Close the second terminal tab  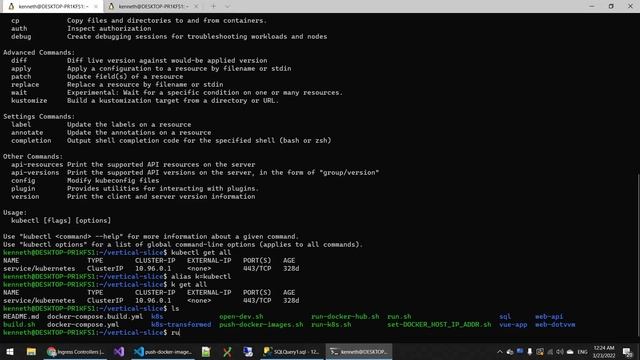pos(196,7)
